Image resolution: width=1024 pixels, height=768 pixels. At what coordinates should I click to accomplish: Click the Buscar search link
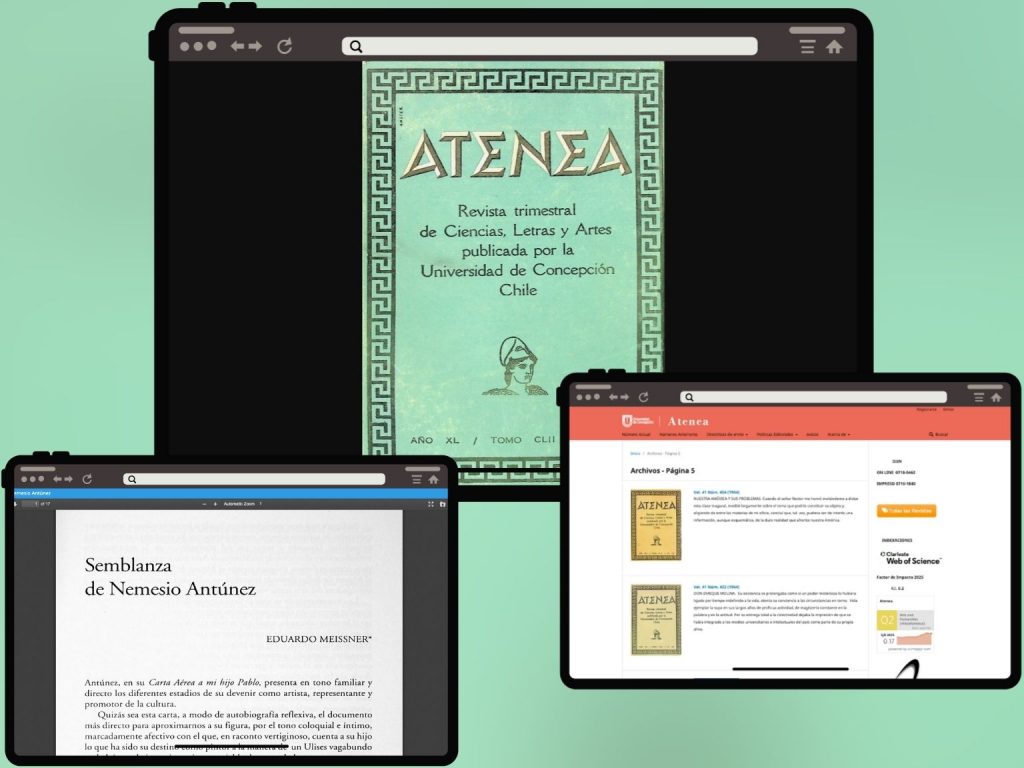[938, 434]
